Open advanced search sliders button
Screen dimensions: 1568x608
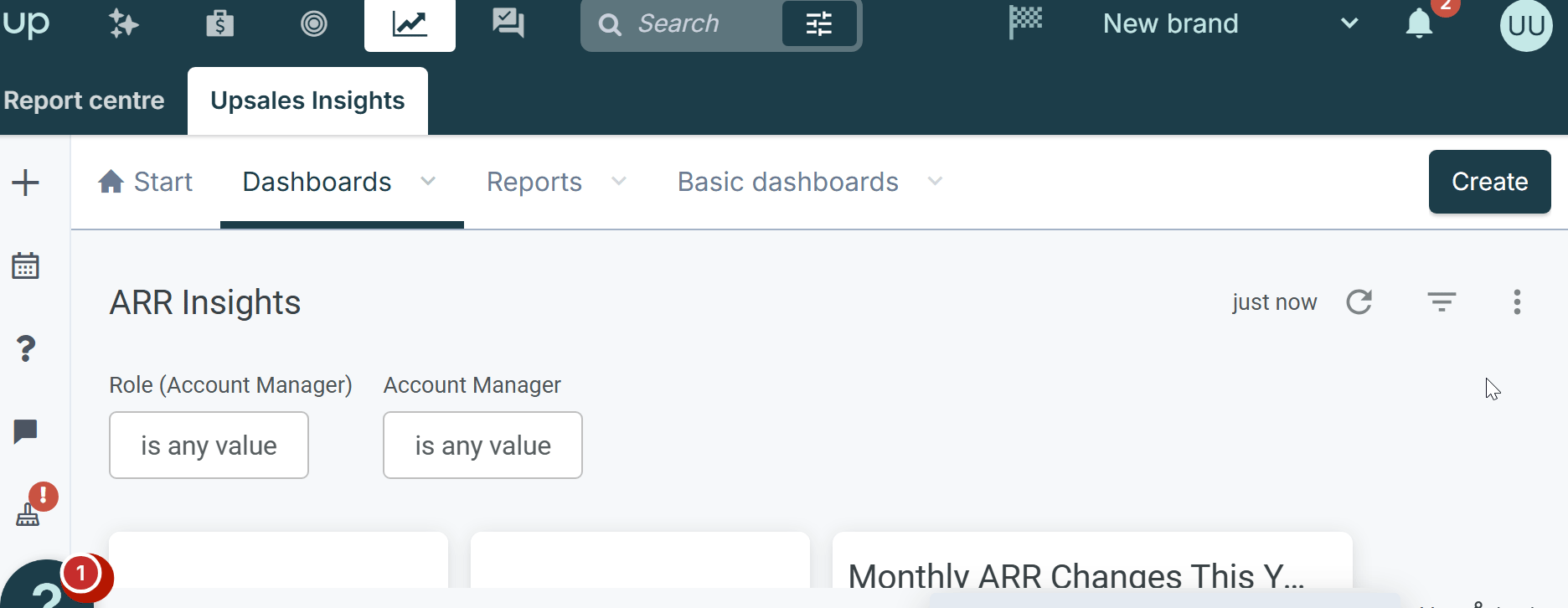point(819,24)
